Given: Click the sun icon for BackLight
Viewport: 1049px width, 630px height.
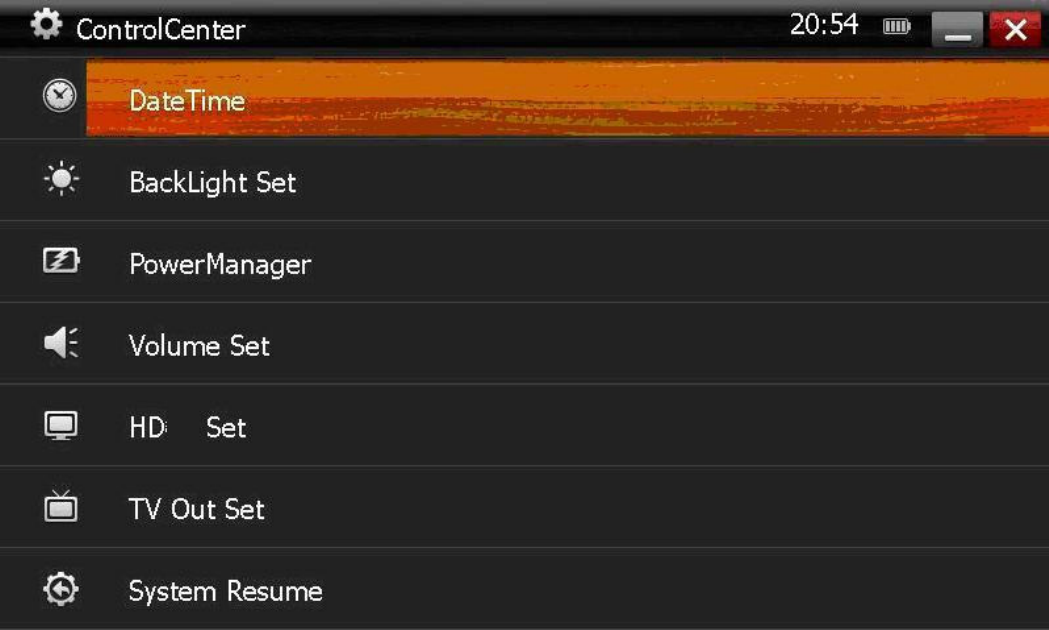Looking at the screenshot, I should coord(61,180).
